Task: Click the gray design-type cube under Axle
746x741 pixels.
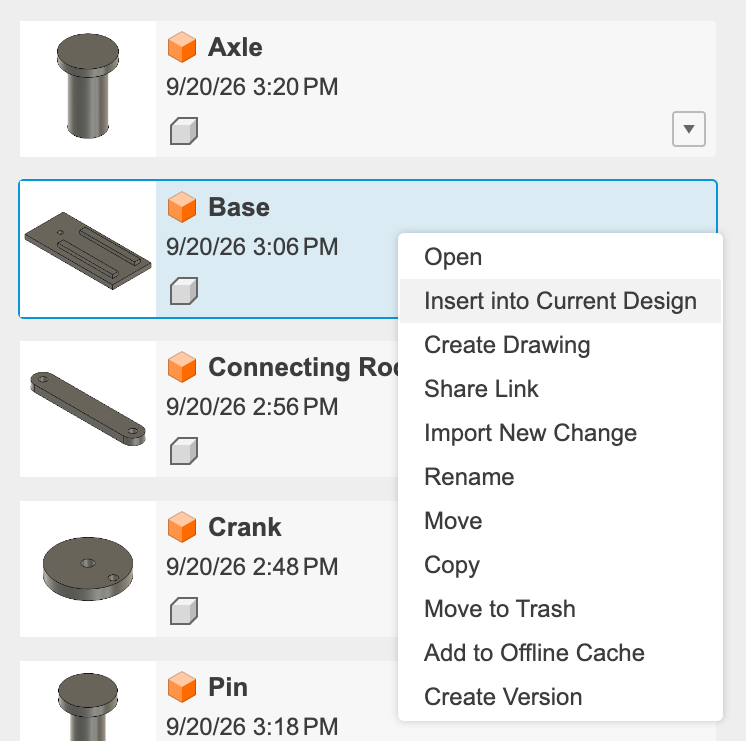Action: (184, 131)
